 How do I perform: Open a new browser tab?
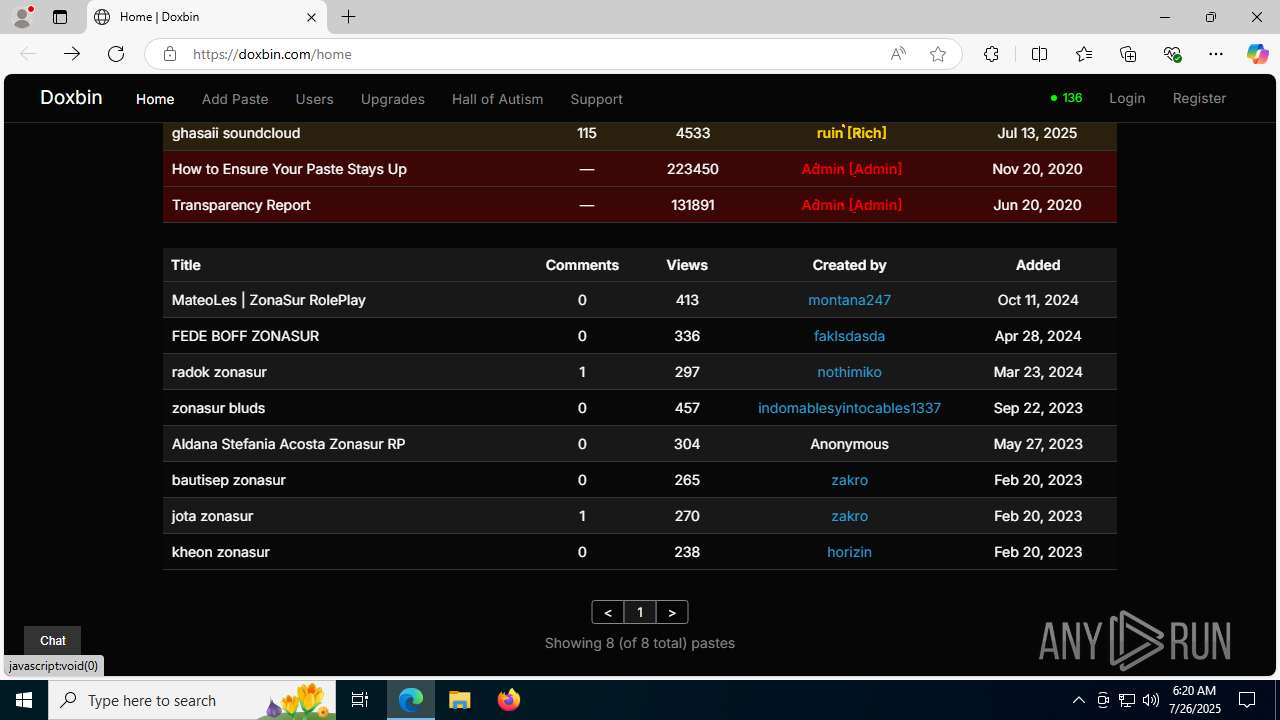pos(348,17)
